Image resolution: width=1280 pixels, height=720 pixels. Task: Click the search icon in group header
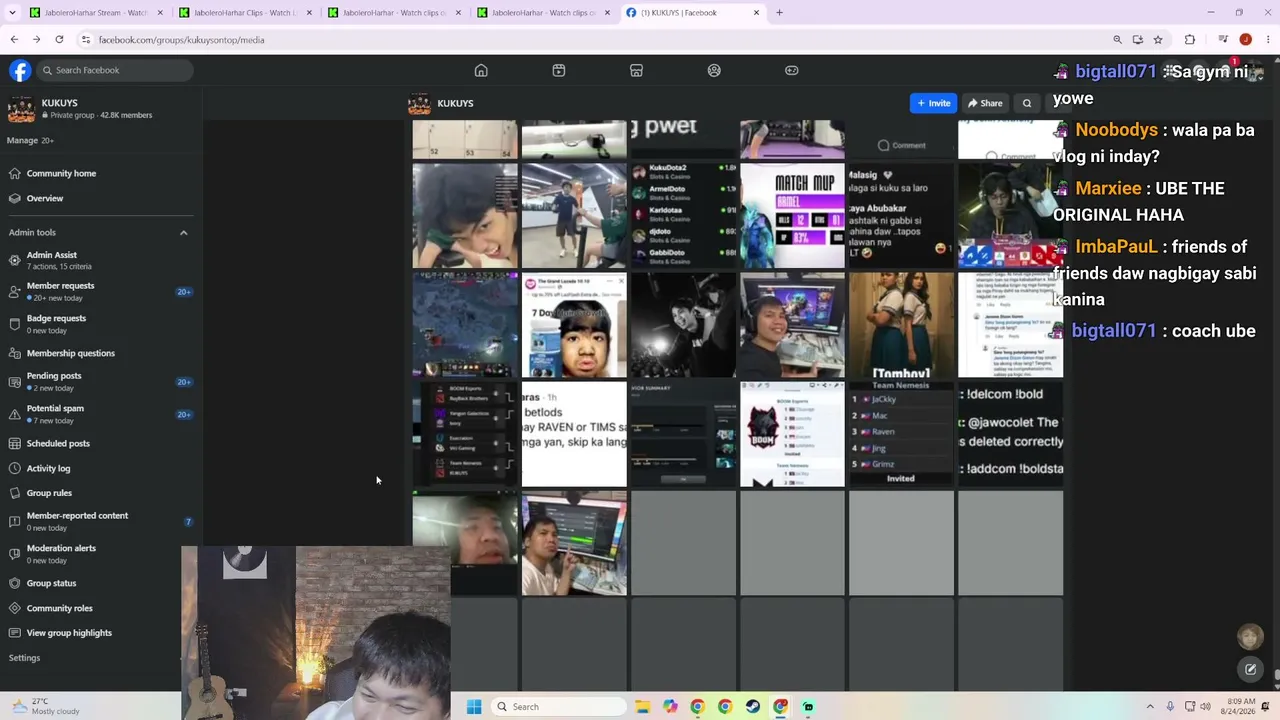click(1027, 103)
